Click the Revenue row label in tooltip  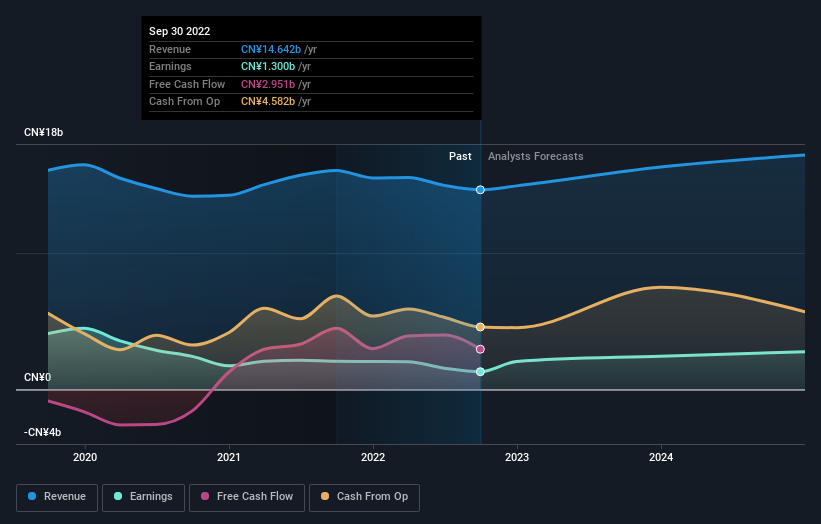click(x=170, y=49)
